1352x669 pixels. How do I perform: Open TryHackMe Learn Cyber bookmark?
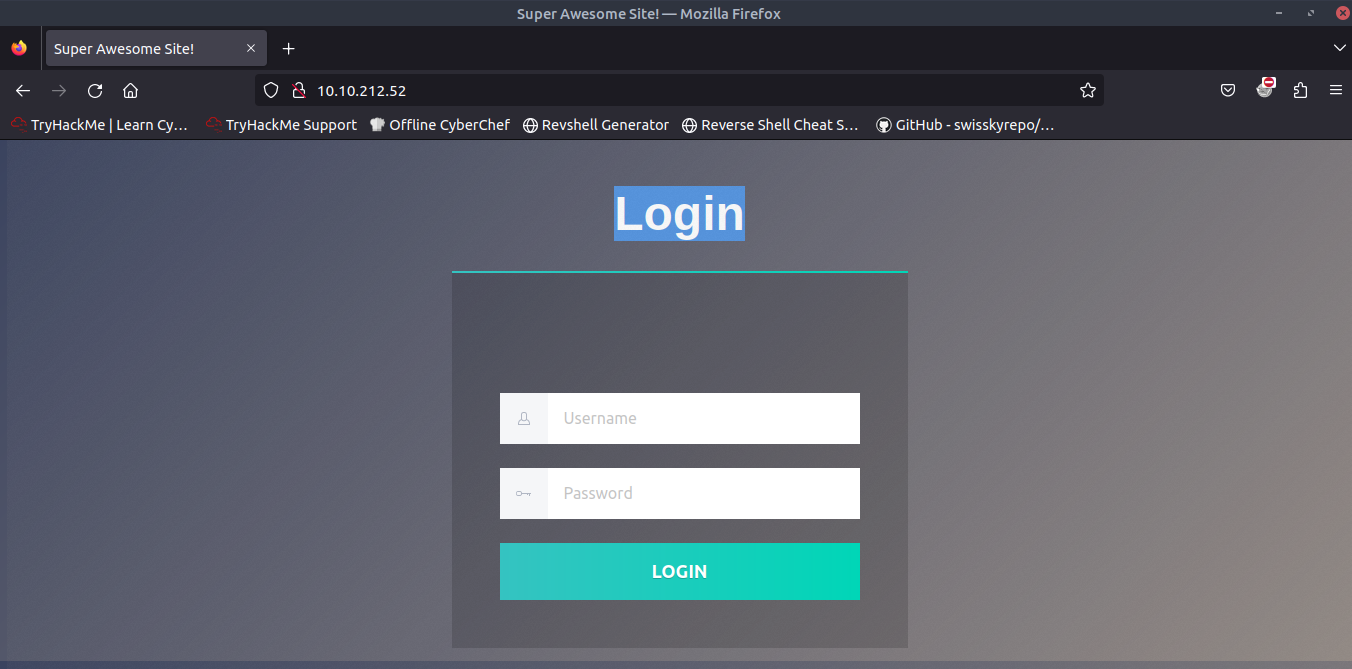pos(99,125)
